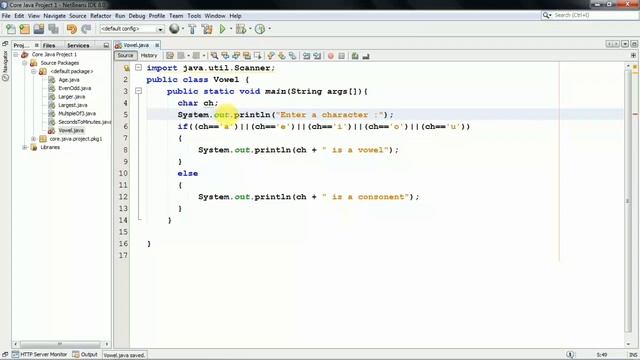Click the Redo toolbar icon
Viewport: 640px width, 360px height.
(x=86, y=29)
